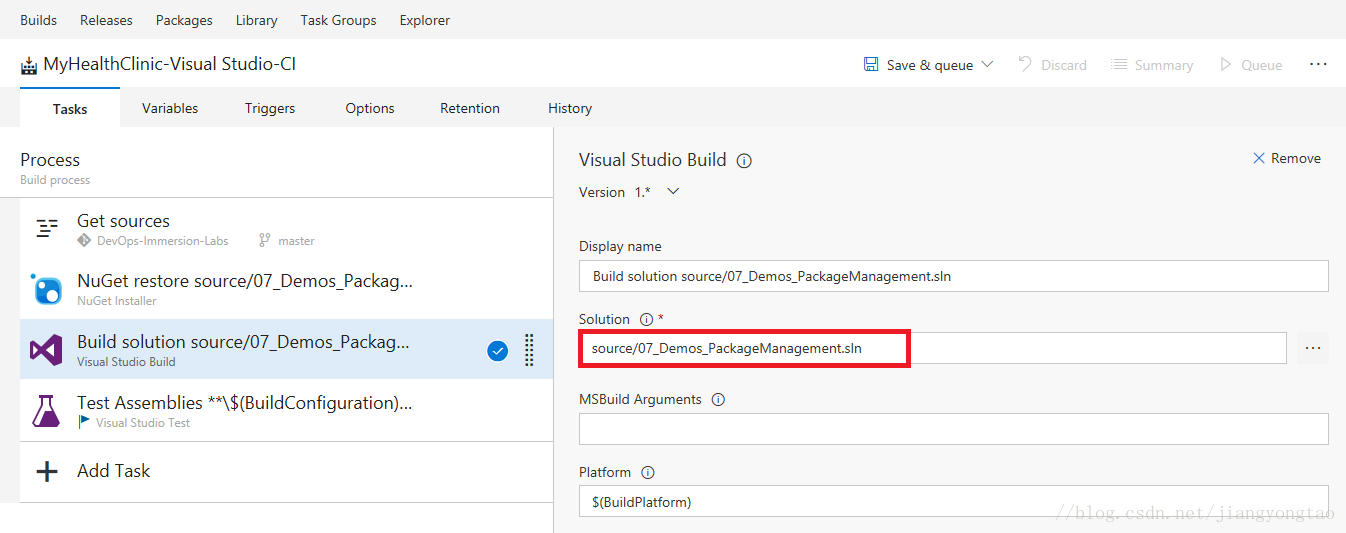Click the Discard button
The width and height of the screenshot is (1346, 533).
pos(1052,64)
